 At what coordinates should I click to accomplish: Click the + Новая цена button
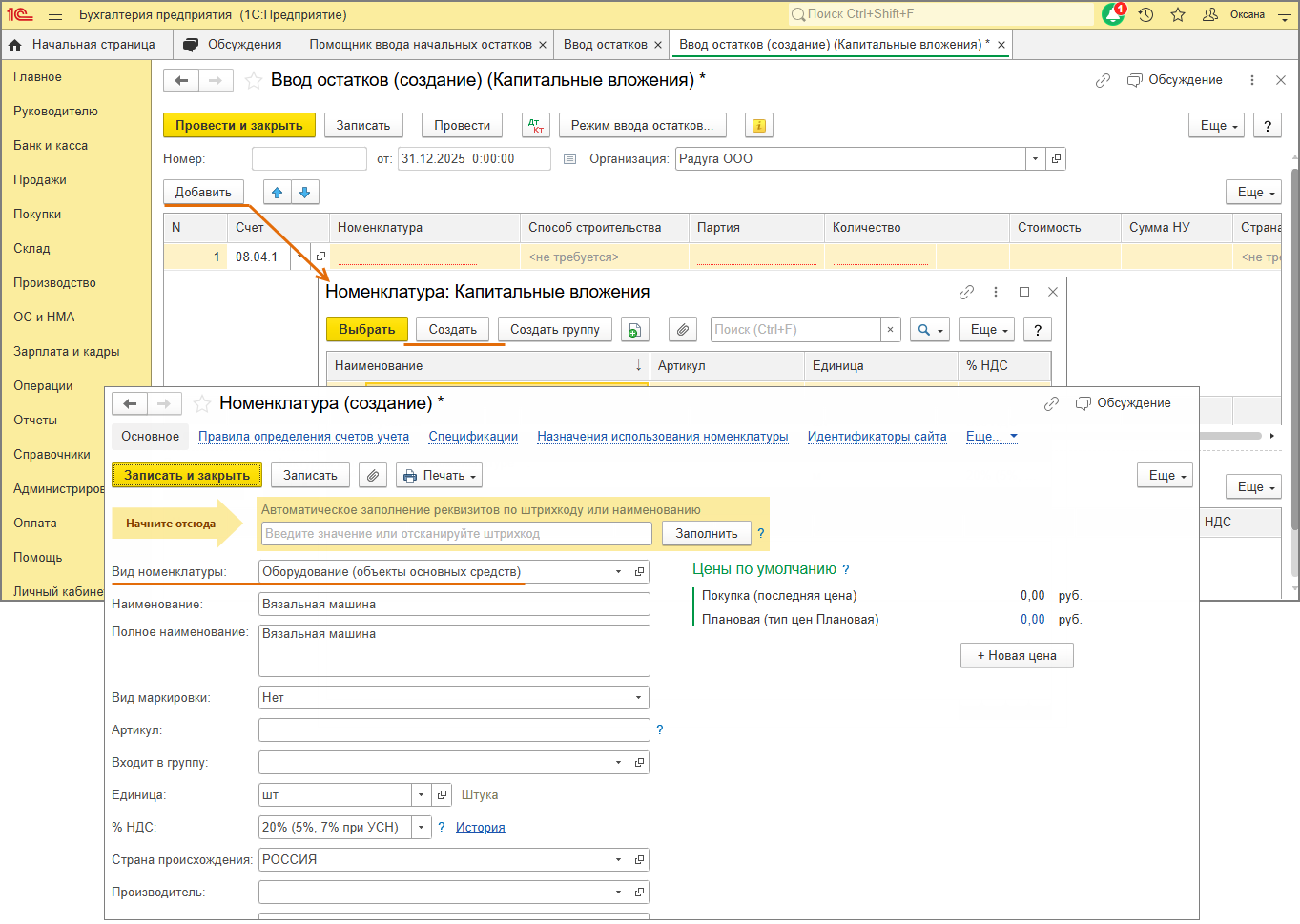(1017, 656)
